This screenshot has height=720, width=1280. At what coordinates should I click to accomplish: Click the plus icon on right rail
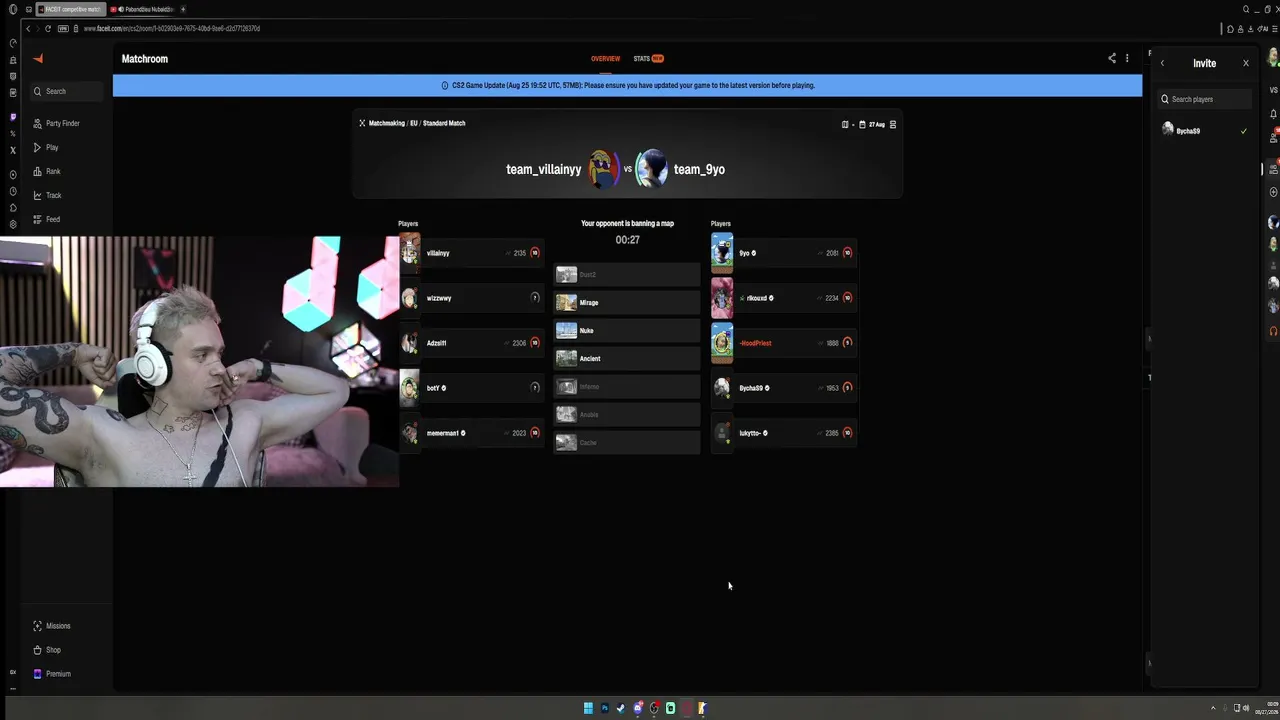pyautogui.click(x=1273, y=192)
